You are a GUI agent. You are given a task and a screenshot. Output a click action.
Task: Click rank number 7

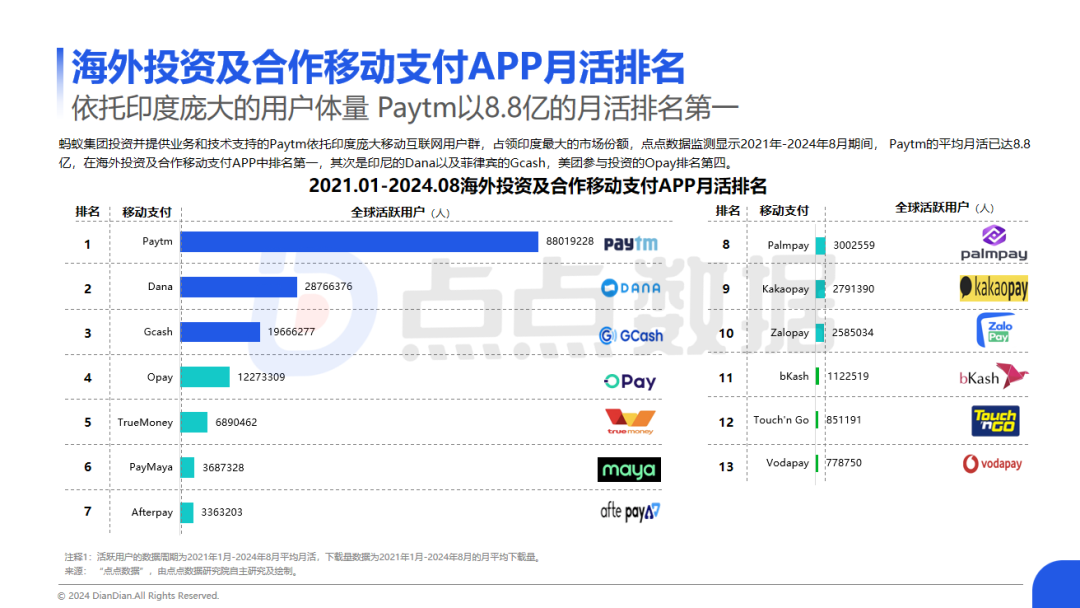coord(87,512)
